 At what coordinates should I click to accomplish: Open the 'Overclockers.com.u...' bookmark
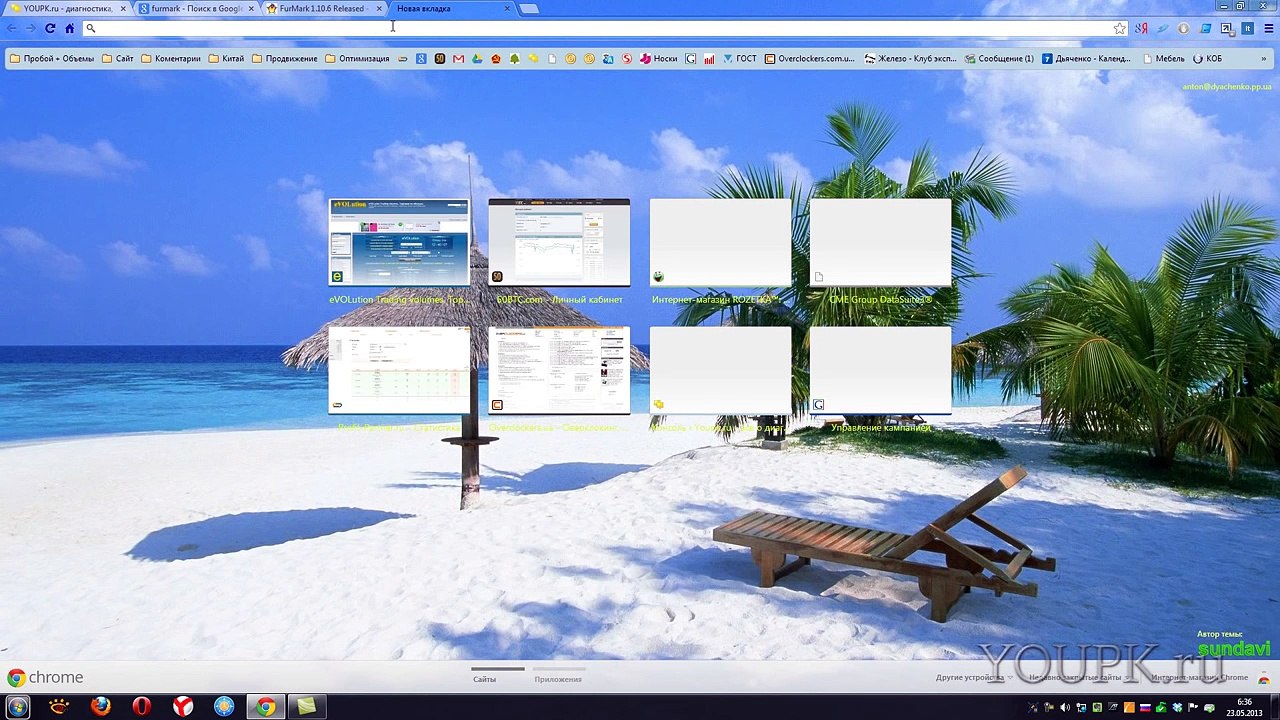click(x=809, y=59)
